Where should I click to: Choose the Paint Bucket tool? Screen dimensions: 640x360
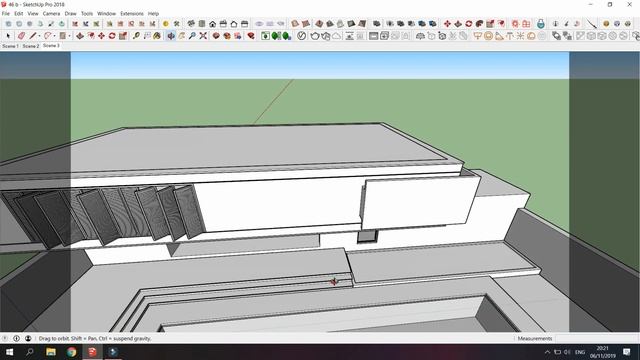157,36
